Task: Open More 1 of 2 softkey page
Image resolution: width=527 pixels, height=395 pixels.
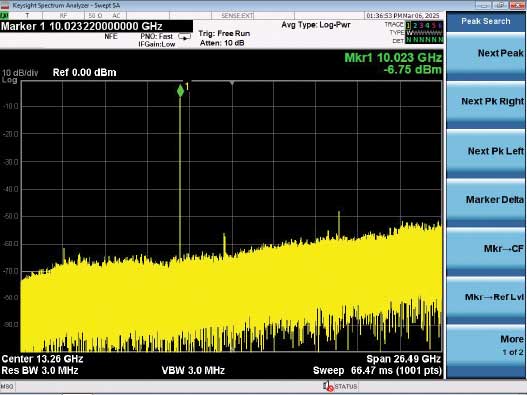Action: 486,350
